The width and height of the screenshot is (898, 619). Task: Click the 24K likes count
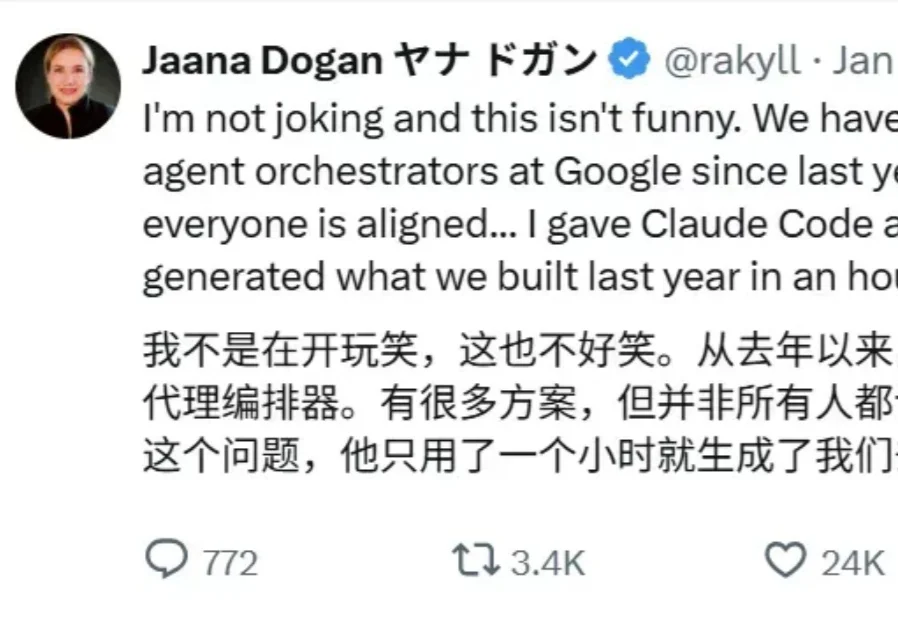click(x=853, y=563)
